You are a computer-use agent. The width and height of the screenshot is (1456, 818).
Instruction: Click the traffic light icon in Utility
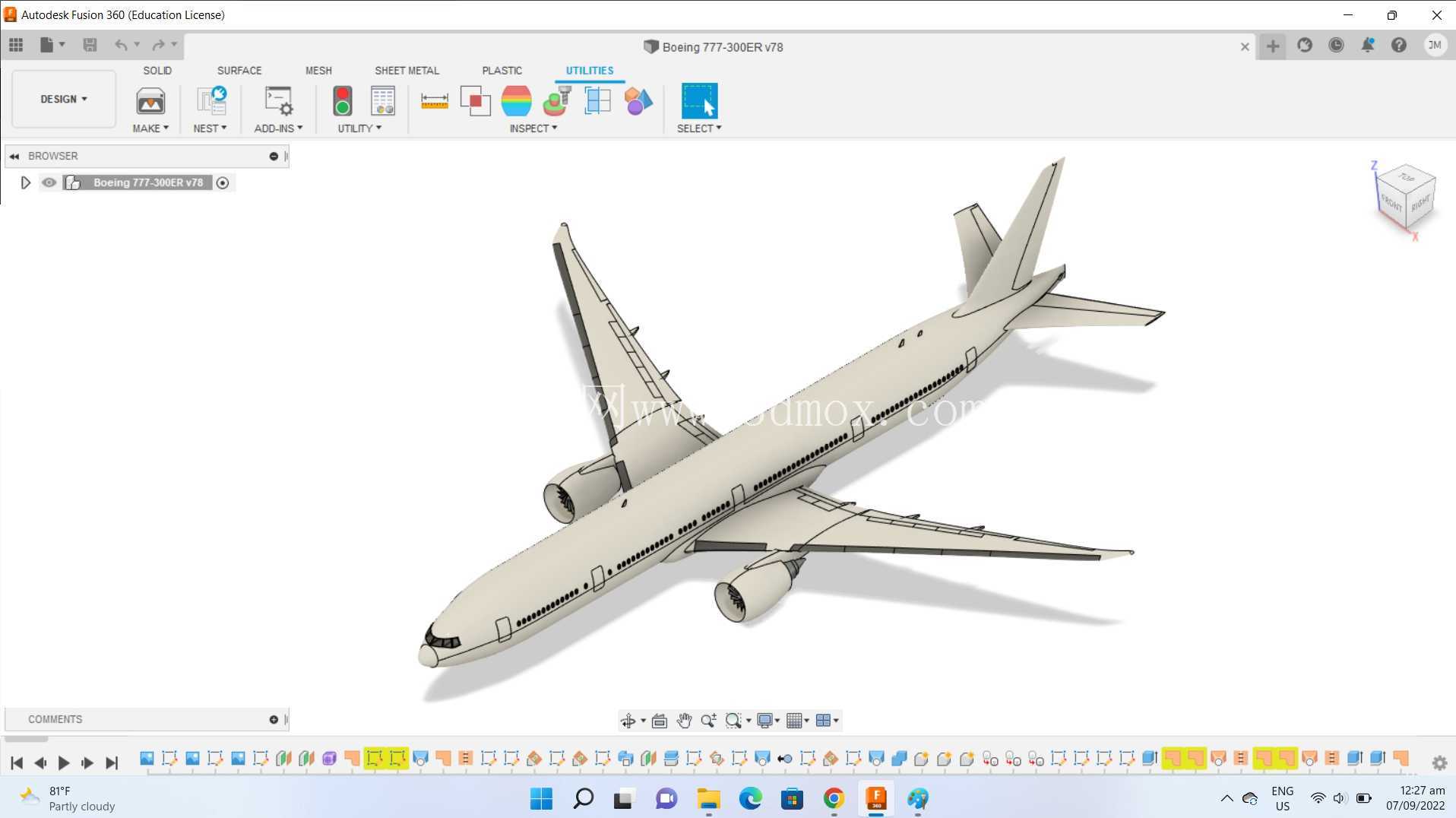[x=343, y=100]
